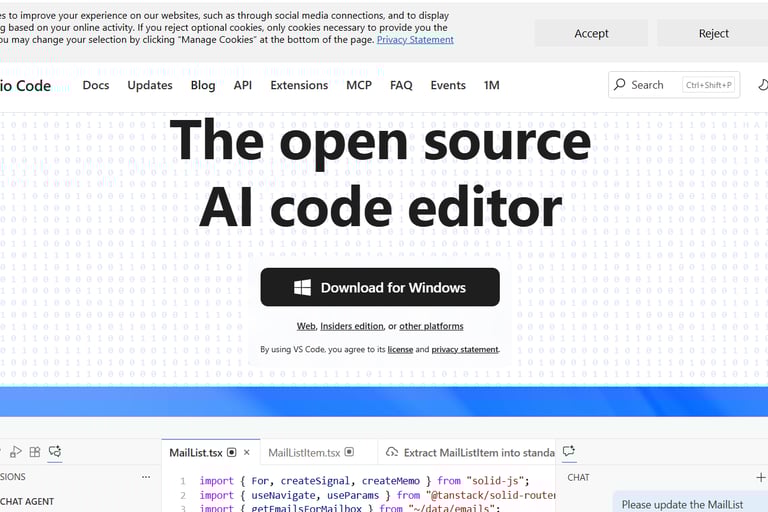The height and width of the screenshot is (512, 768).
Task: Open the sessions panel more actions ellipsis
Action: click(x=146, y=477)
